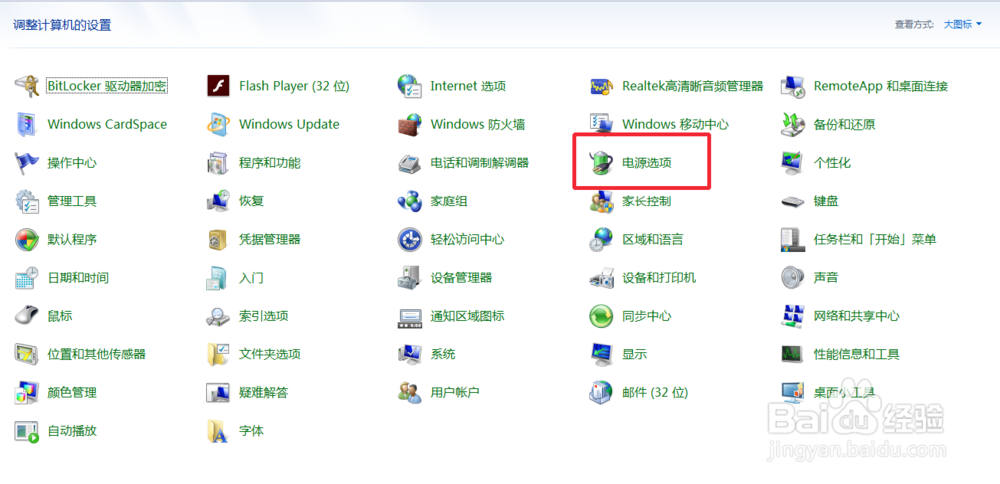
Task: Open the 家长控制 icon
Action: click(601, 201)
